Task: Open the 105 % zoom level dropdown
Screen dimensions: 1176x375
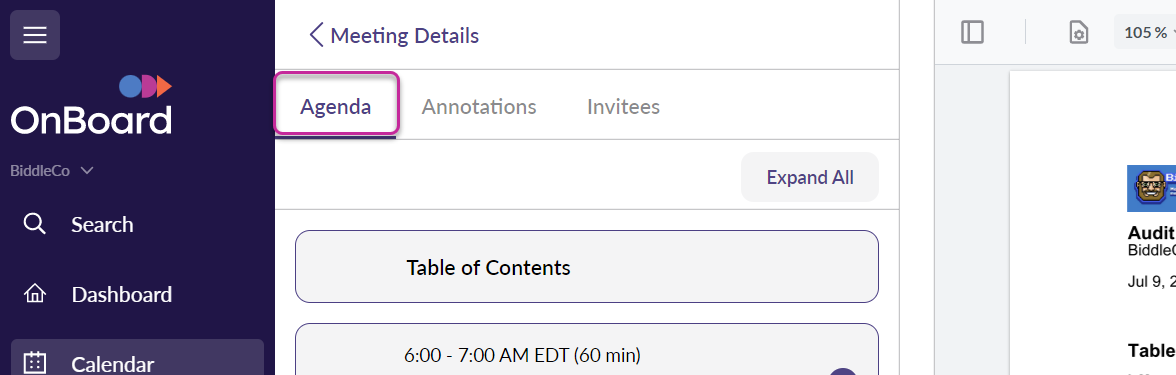Action: 1147,32
